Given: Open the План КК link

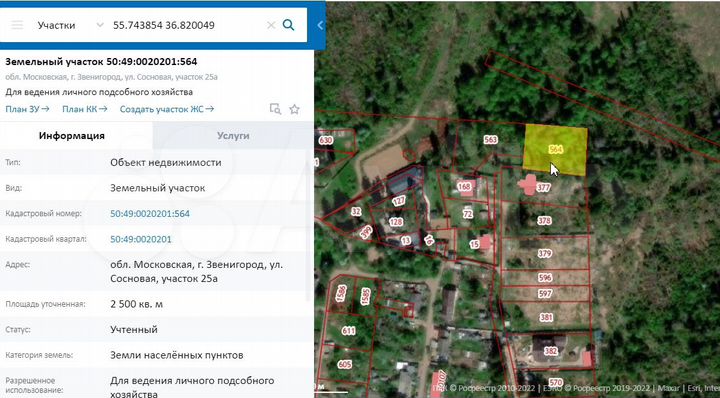Looking at the screenshot, I should click(84, 109).
